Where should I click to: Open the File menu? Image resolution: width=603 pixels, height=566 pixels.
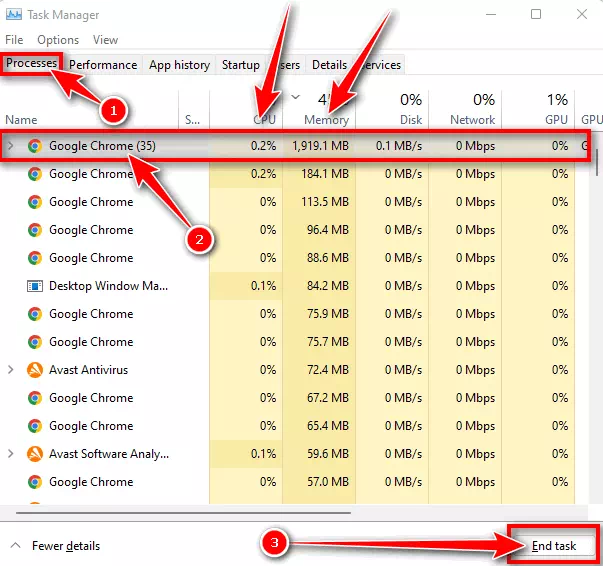pyautogui.click(x=14, y=40)
